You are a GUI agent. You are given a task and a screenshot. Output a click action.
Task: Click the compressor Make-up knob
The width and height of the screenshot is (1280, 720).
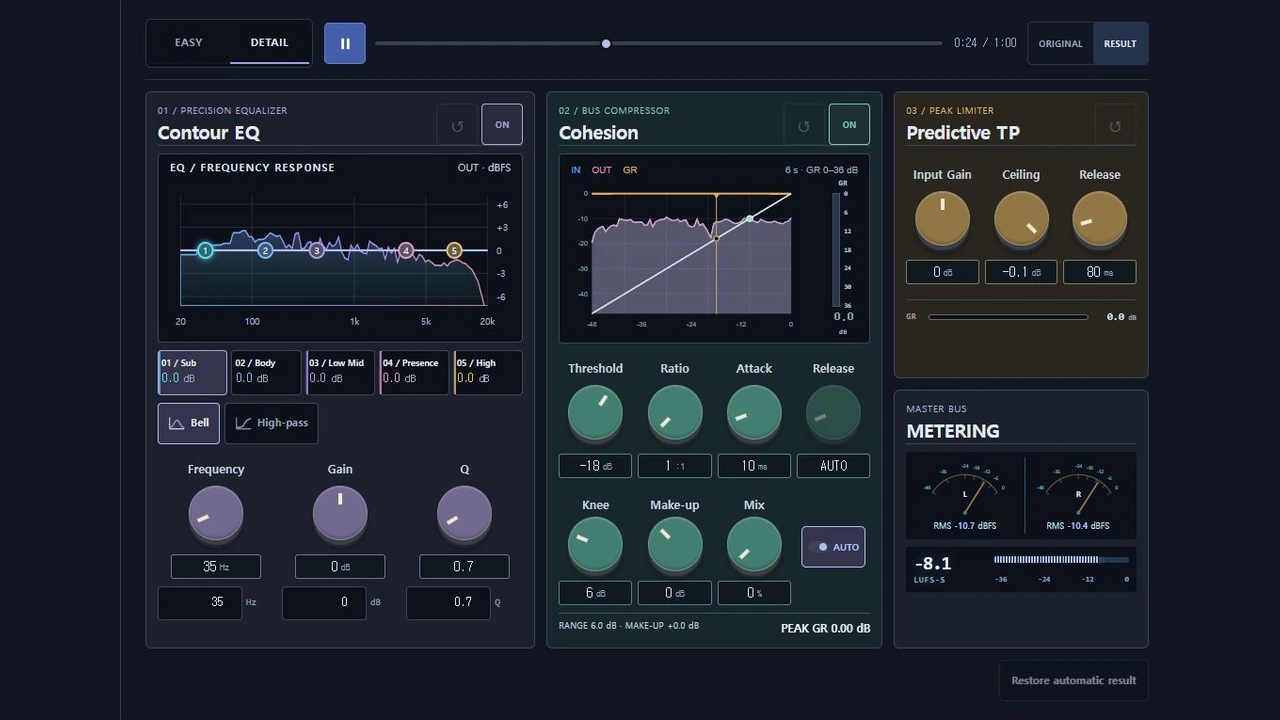tap(675, 545)
